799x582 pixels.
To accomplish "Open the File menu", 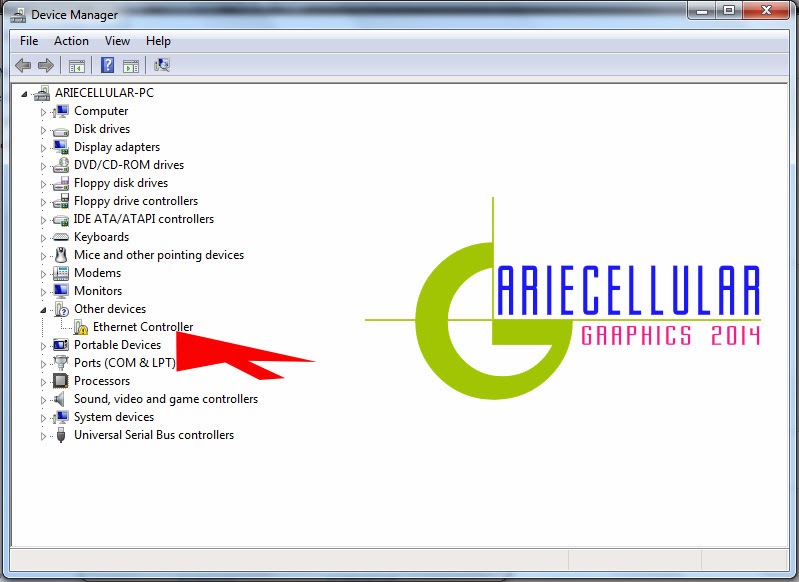I will point(29,41).
